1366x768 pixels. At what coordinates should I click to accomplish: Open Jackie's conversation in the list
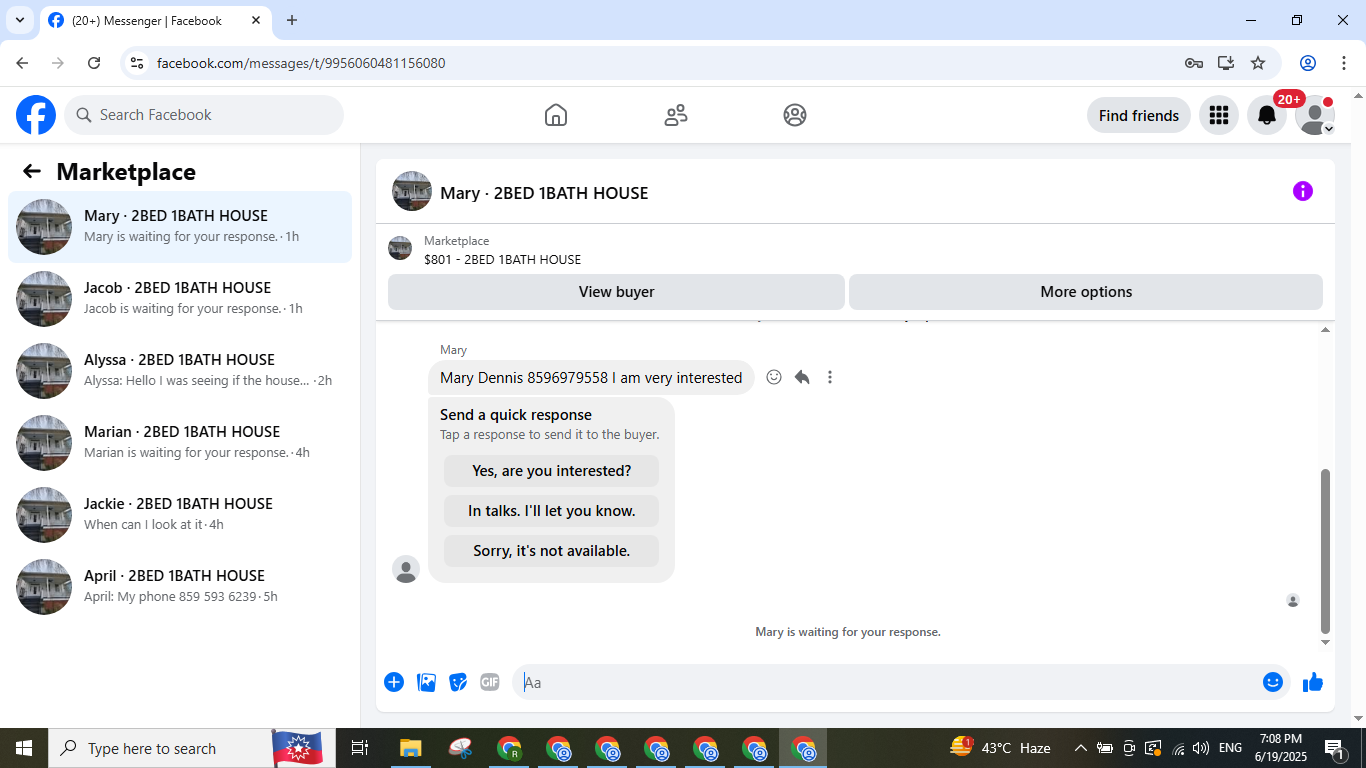180,515
